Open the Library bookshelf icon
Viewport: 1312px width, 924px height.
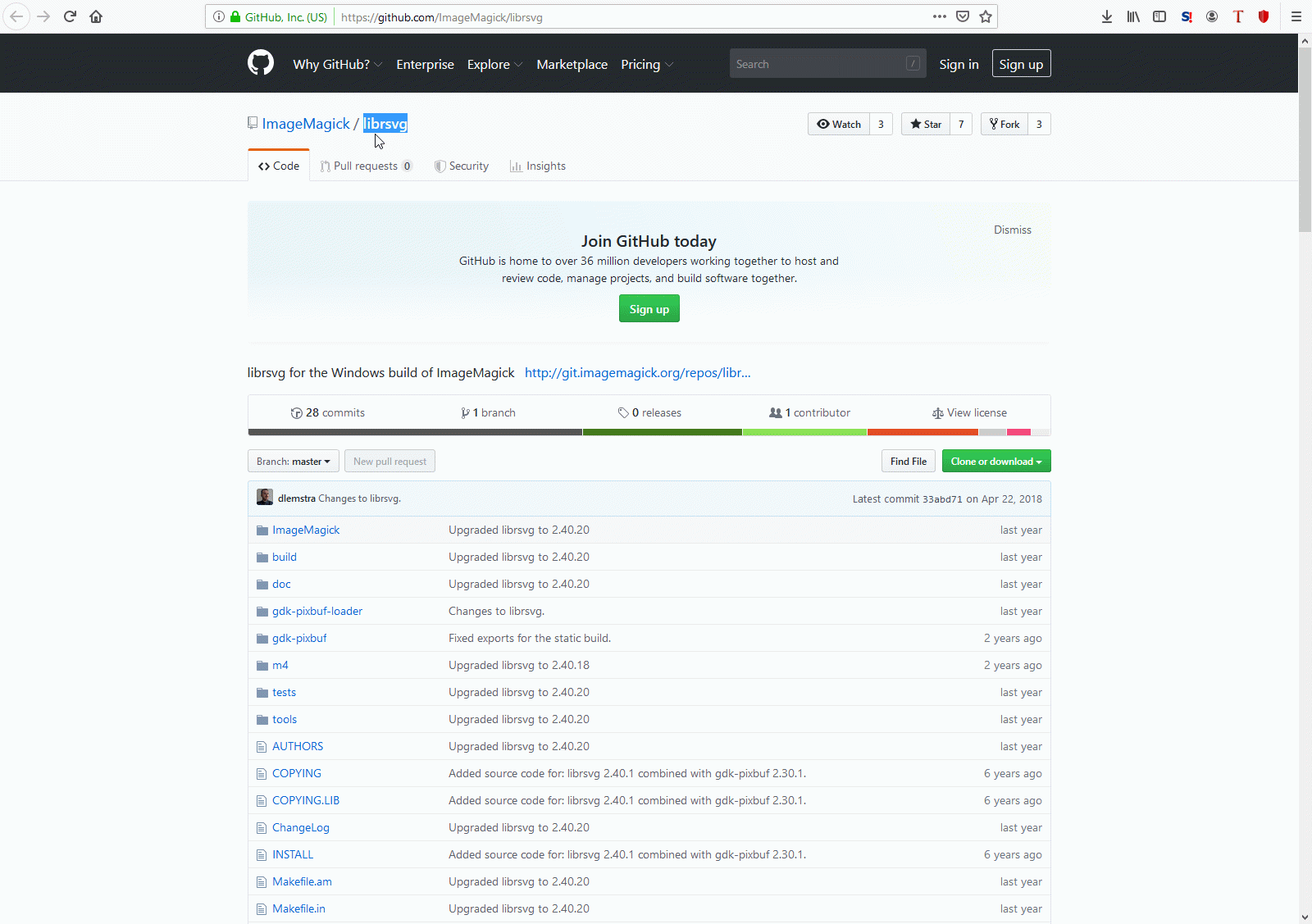[1133, 16]
